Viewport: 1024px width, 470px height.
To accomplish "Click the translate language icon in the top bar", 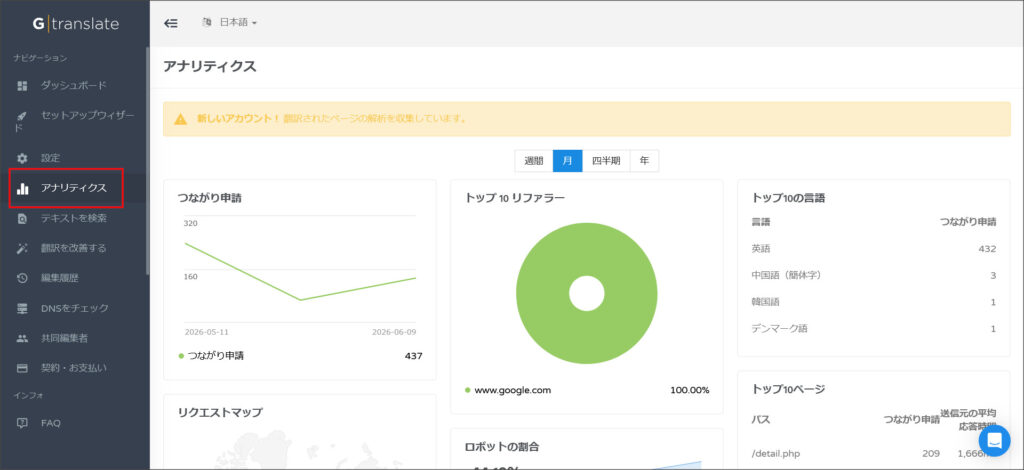I will click(x=207, y=22).
